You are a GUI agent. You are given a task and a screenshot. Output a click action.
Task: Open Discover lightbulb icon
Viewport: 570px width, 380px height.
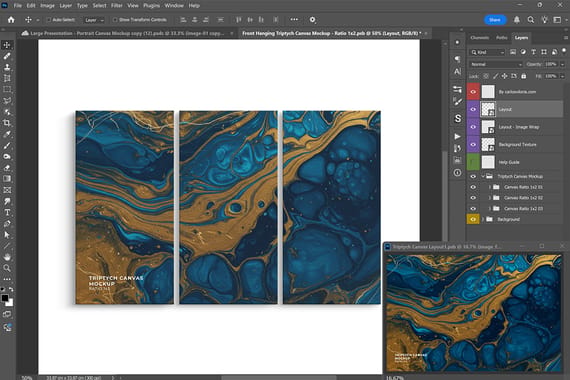point(544,20)
